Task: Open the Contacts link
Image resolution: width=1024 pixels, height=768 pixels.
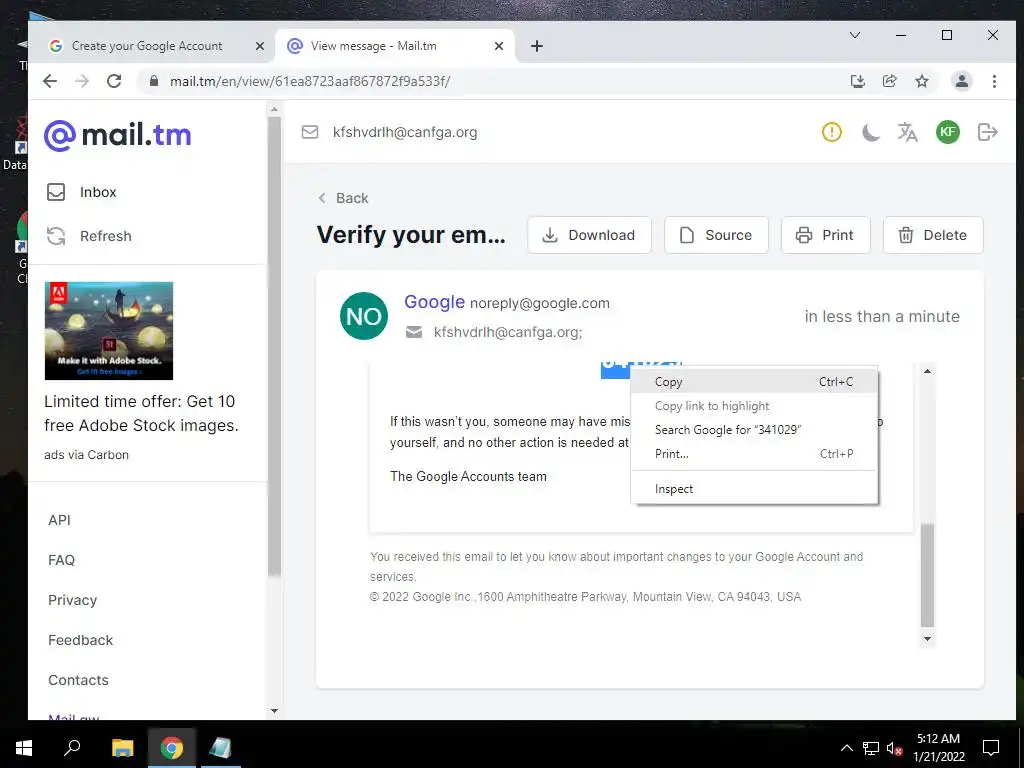Action: tap(78, 680)
